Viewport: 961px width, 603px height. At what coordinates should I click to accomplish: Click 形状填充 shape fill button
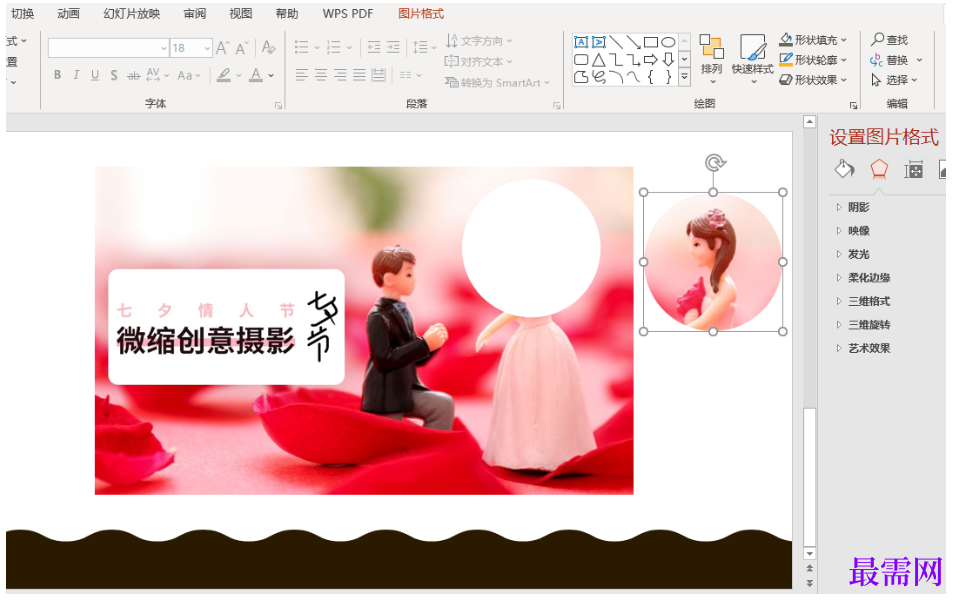(812, 40)
